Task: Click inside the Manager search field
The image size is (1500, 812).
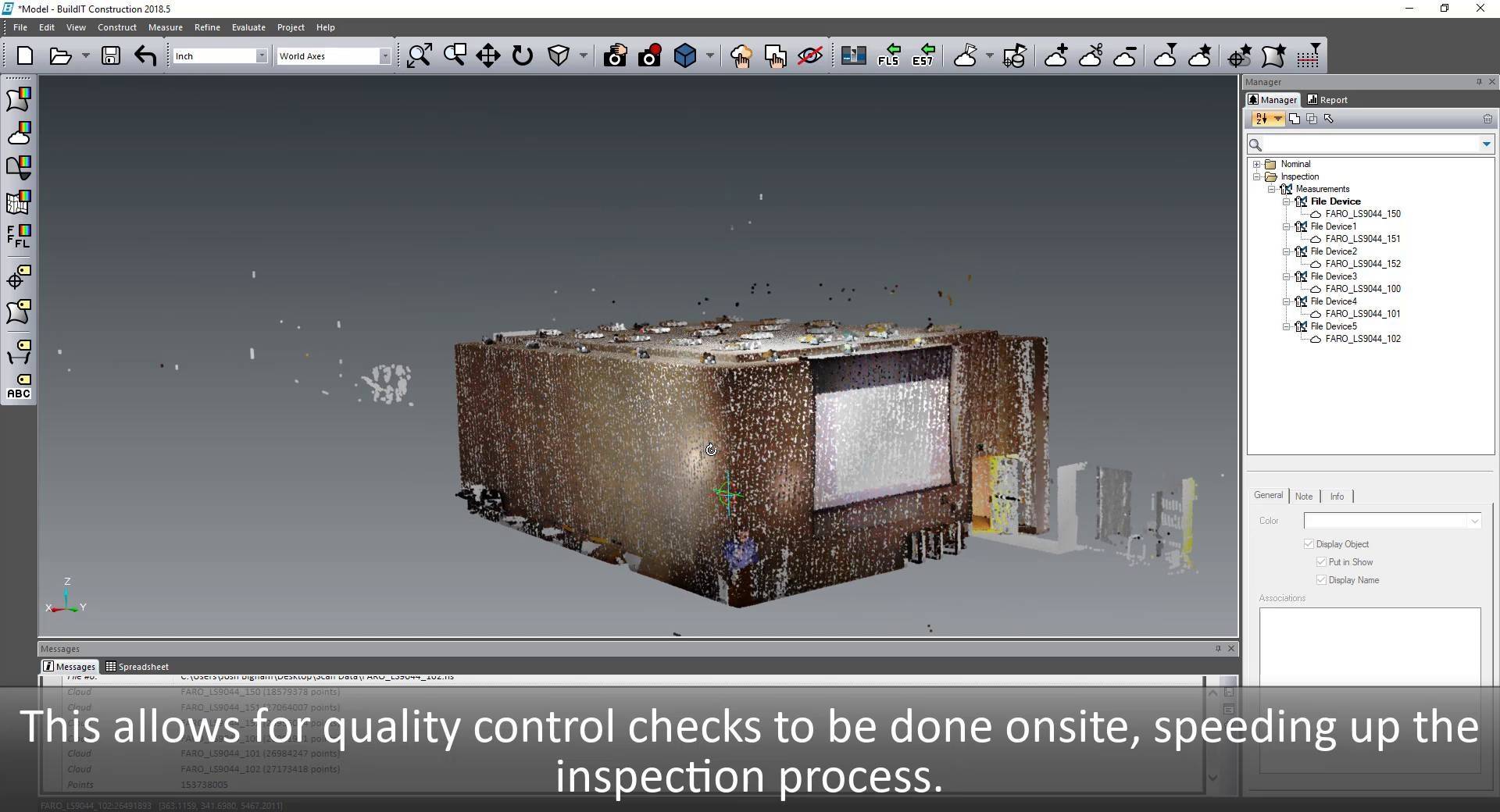Action: pos(1363,144)
